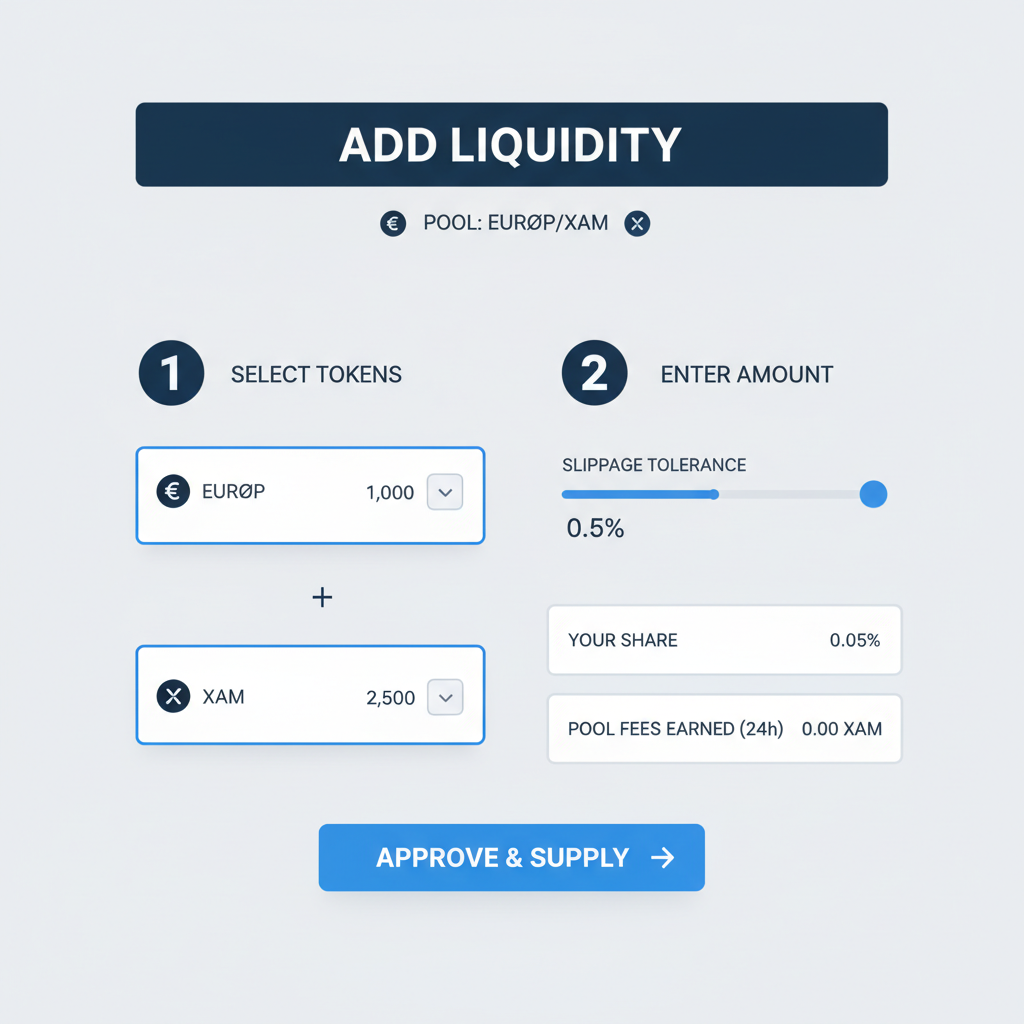Select the YOUR SHARE row showing 0.05%
This screenshot has height=1024, width=1024.
723,640
